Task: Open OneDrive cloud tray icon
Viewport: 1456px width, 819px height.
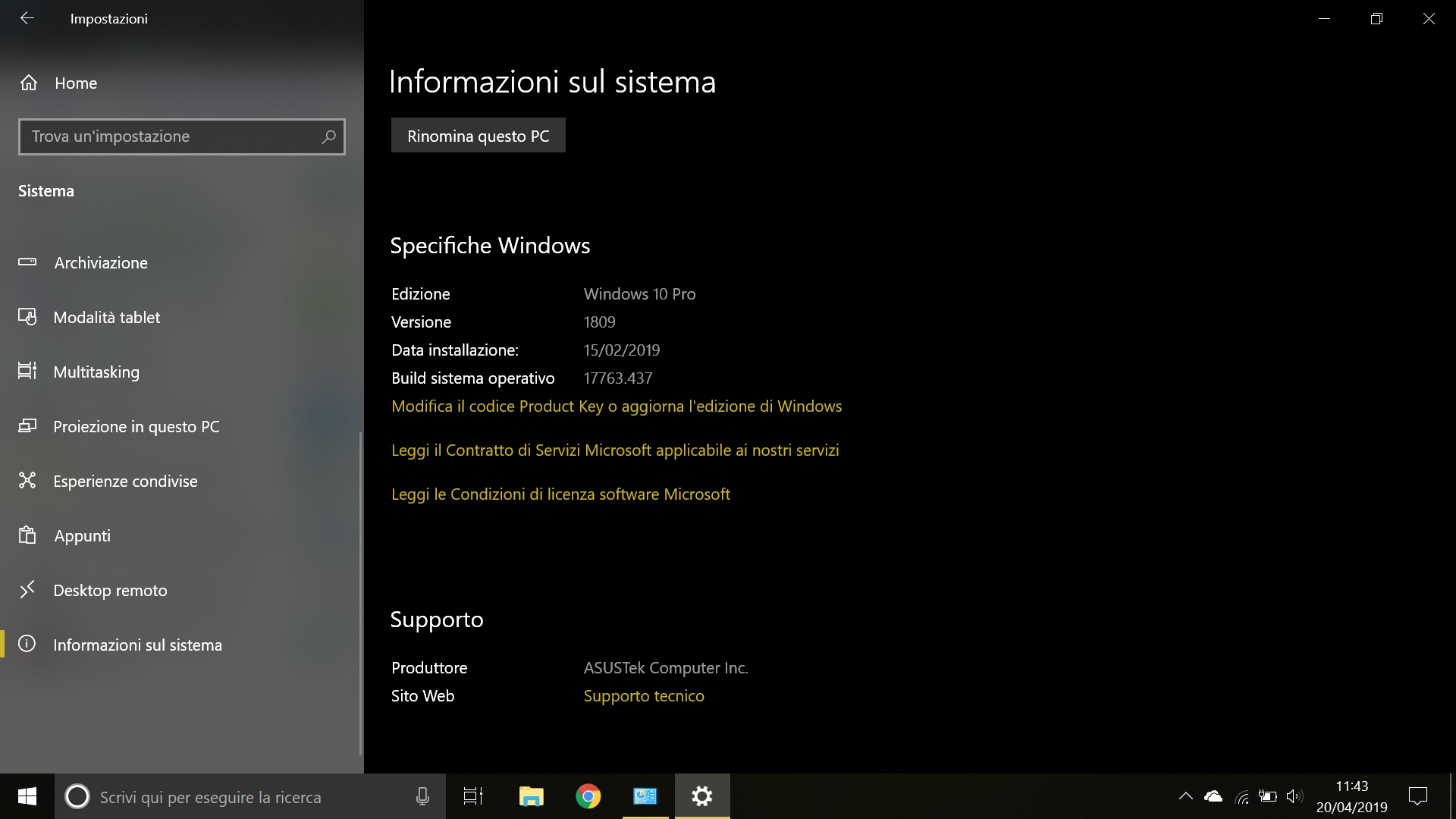Action: click(x=1213, y=796)
